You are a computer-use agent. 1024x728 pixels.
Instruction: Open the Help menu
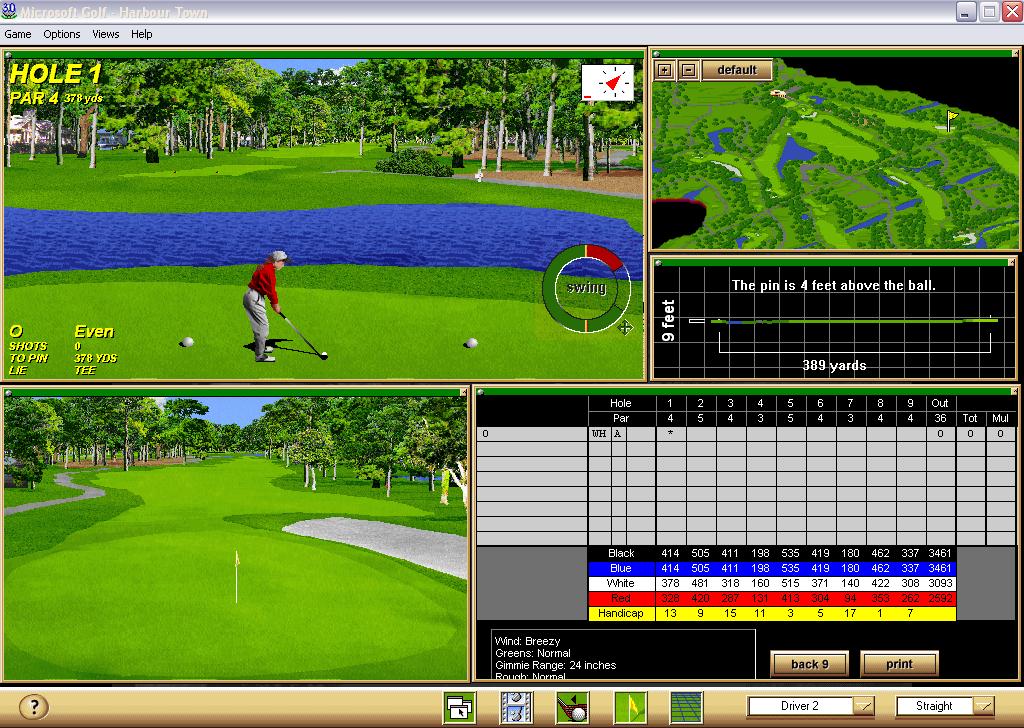pos(141,34)
